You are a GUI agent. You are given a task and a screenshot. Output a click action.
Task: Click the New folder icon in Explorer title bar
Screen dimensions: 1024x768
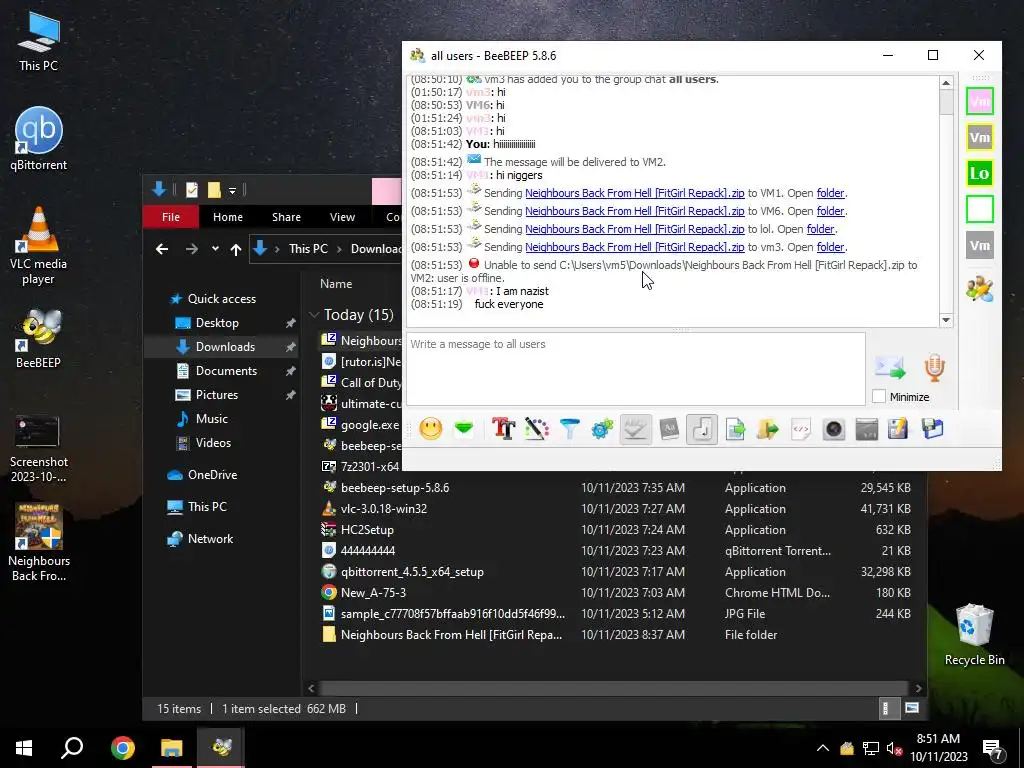[214, 190]
